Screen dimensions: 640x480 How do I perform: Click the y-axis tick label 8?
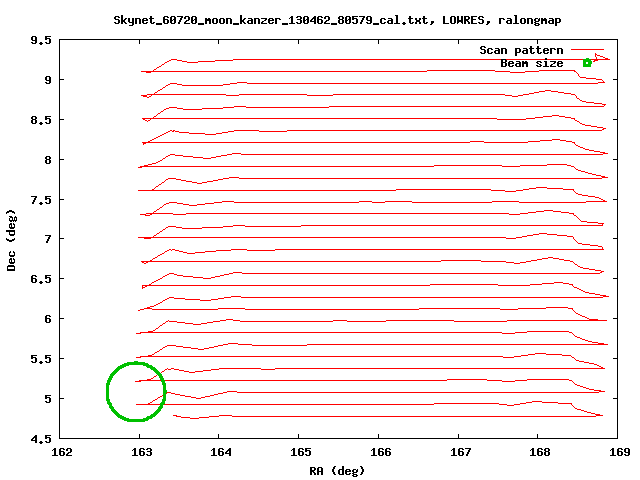[x=48, y=160]
